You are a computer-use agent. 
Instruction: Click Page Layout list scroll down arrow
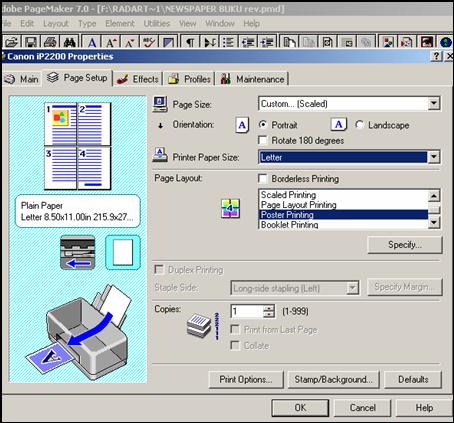[434, 222]
